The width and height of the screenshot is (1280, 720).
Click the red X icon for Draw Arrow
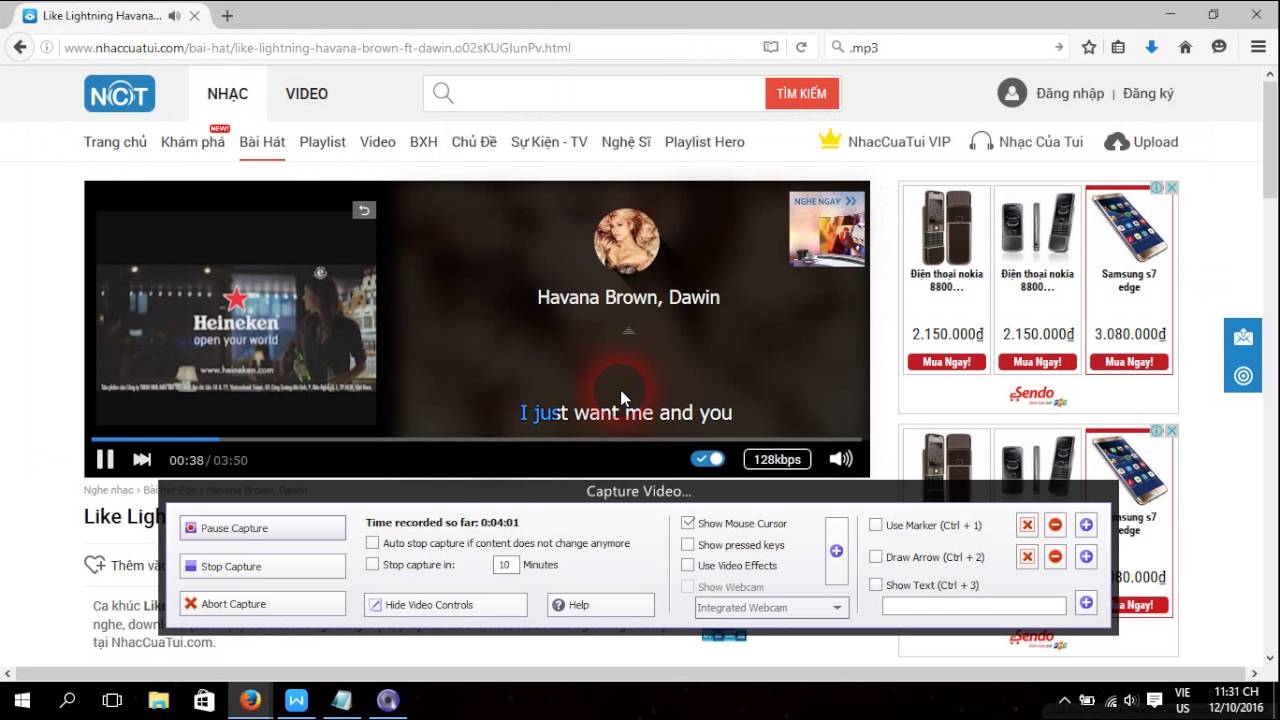point(1027,557)
